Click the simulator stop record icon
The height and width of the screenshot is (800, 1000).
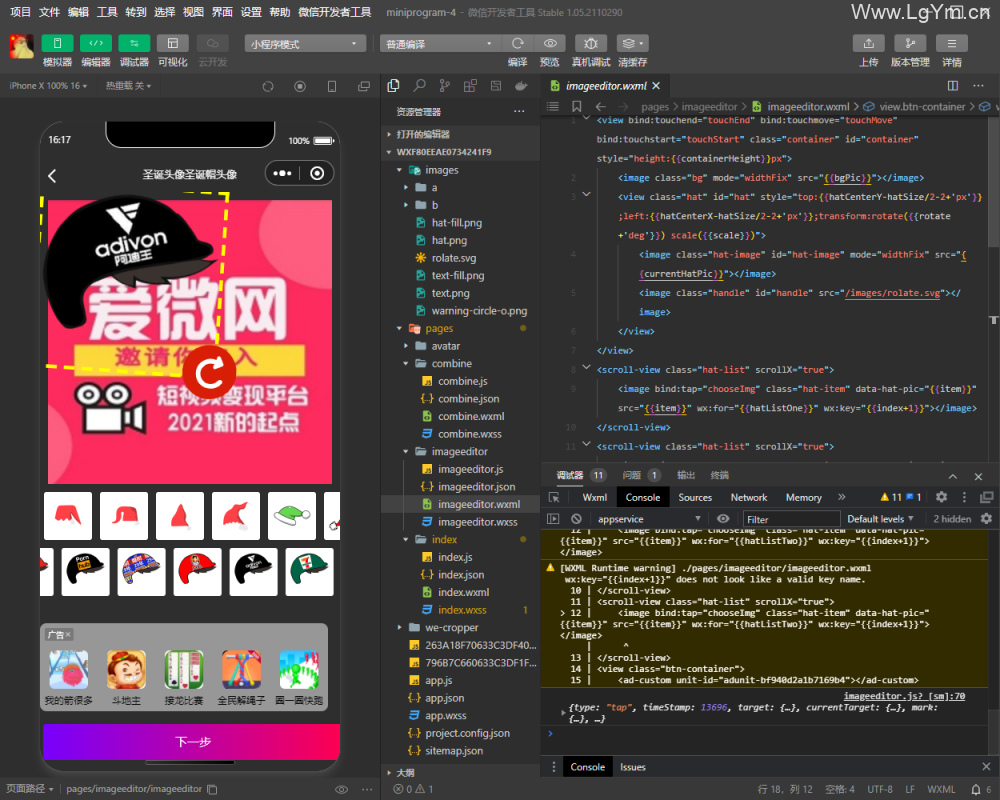click(x=300, y=86)
